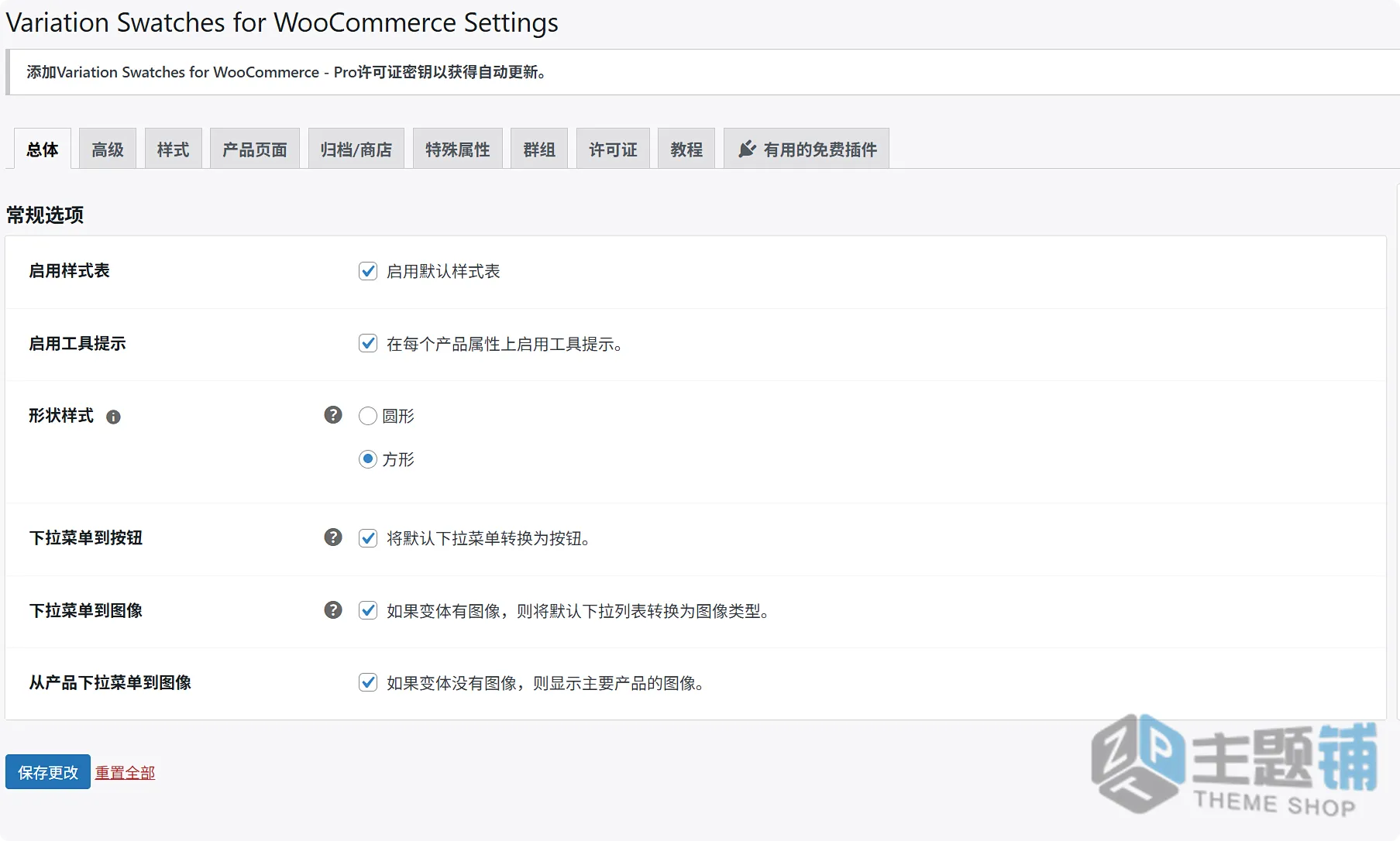Click the 启用样式表 row label
1400x841 pixels.
(x=69, y=270)
